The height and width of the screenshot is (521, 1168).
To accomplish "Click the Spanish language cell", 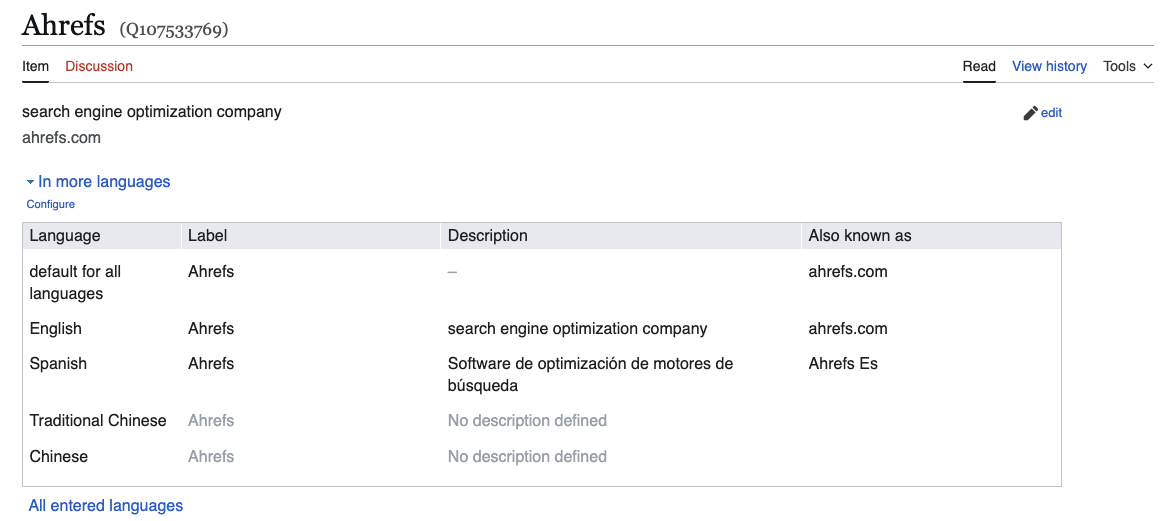I will [x=58, y=364].
